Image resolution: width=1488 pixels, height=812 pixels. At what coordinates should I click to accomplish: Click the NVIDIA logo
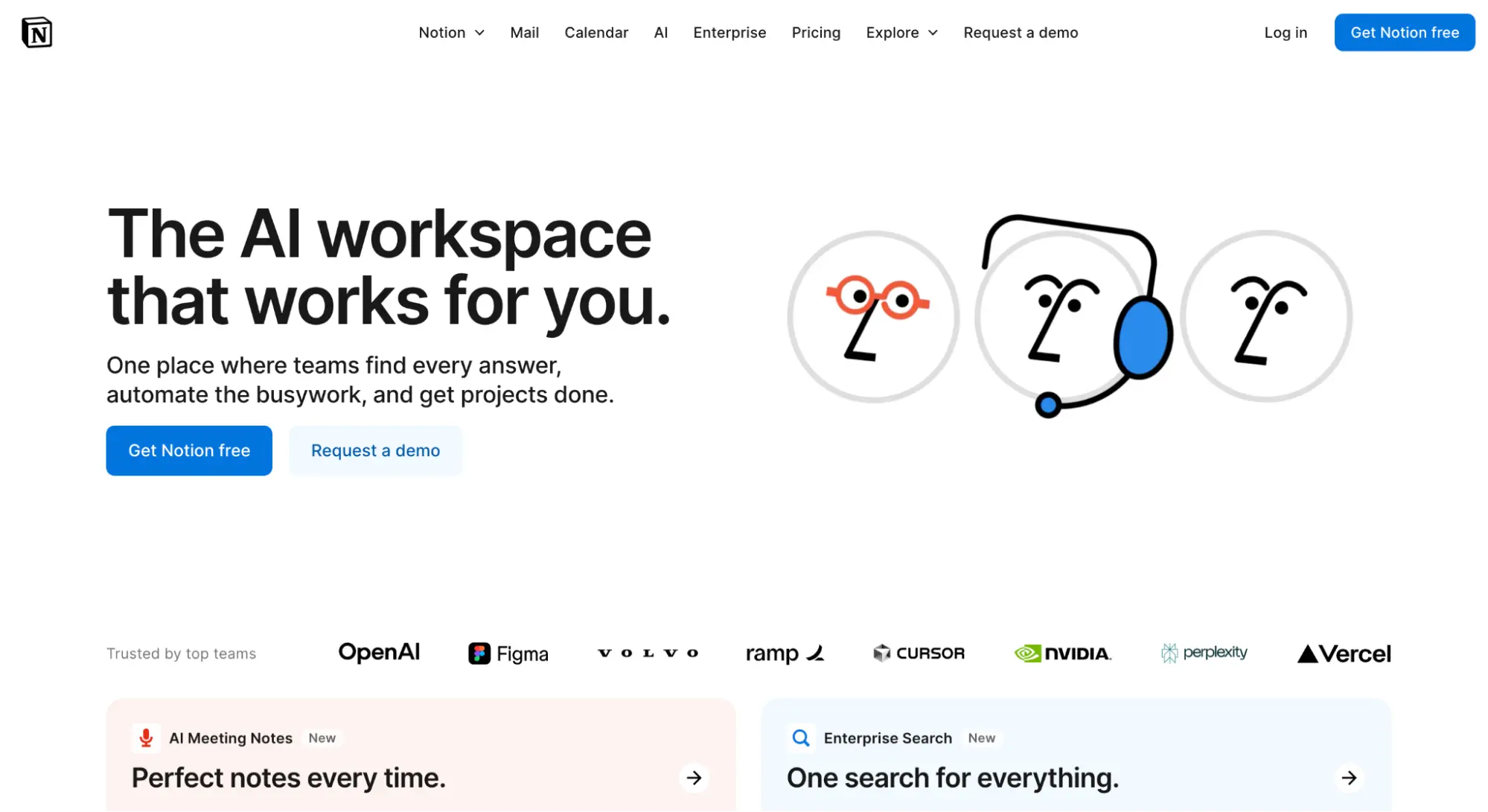[x=1062, y=653]
